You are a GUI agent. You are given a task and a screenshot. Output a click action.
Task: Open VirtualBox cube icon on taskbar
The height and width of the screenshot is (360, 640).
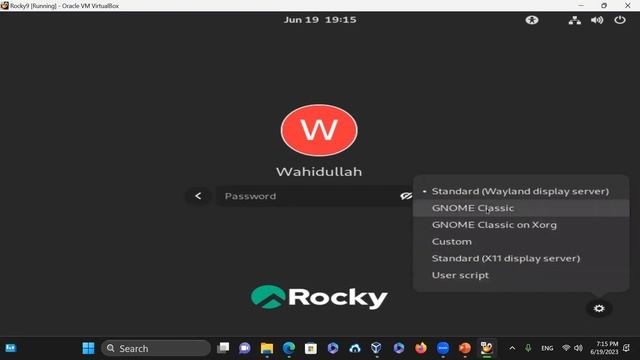(376, 348)
